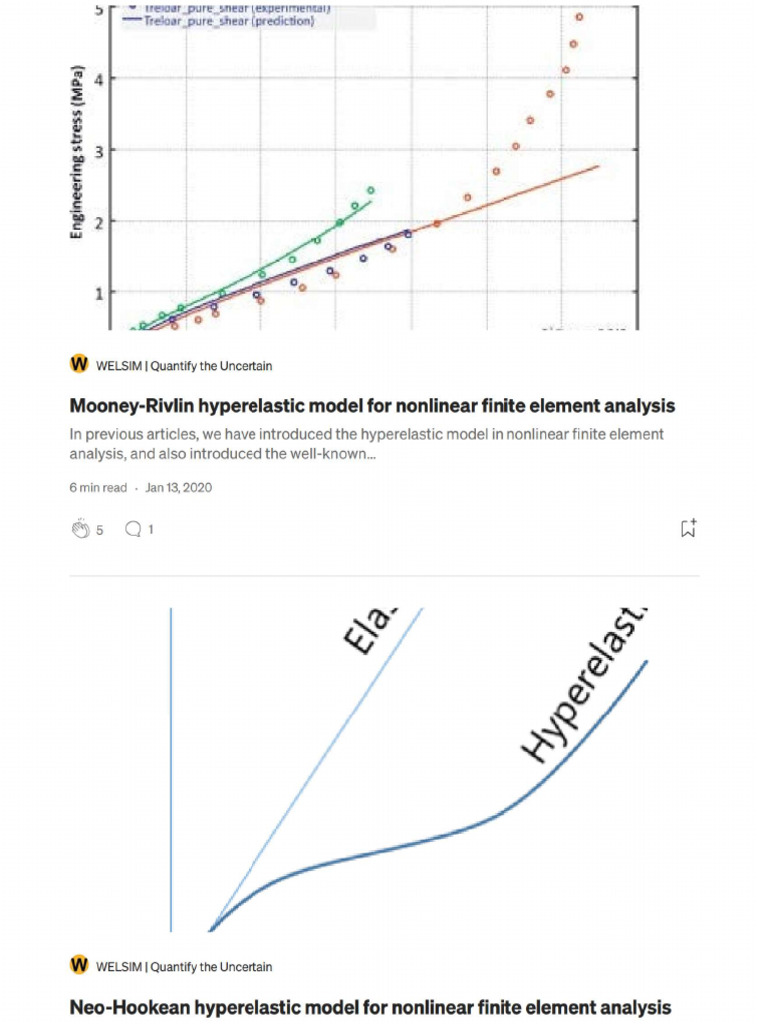Viewport: 768px width, 1024px height.
Task: Click the "6 min read" label
Action: (98, 488)
